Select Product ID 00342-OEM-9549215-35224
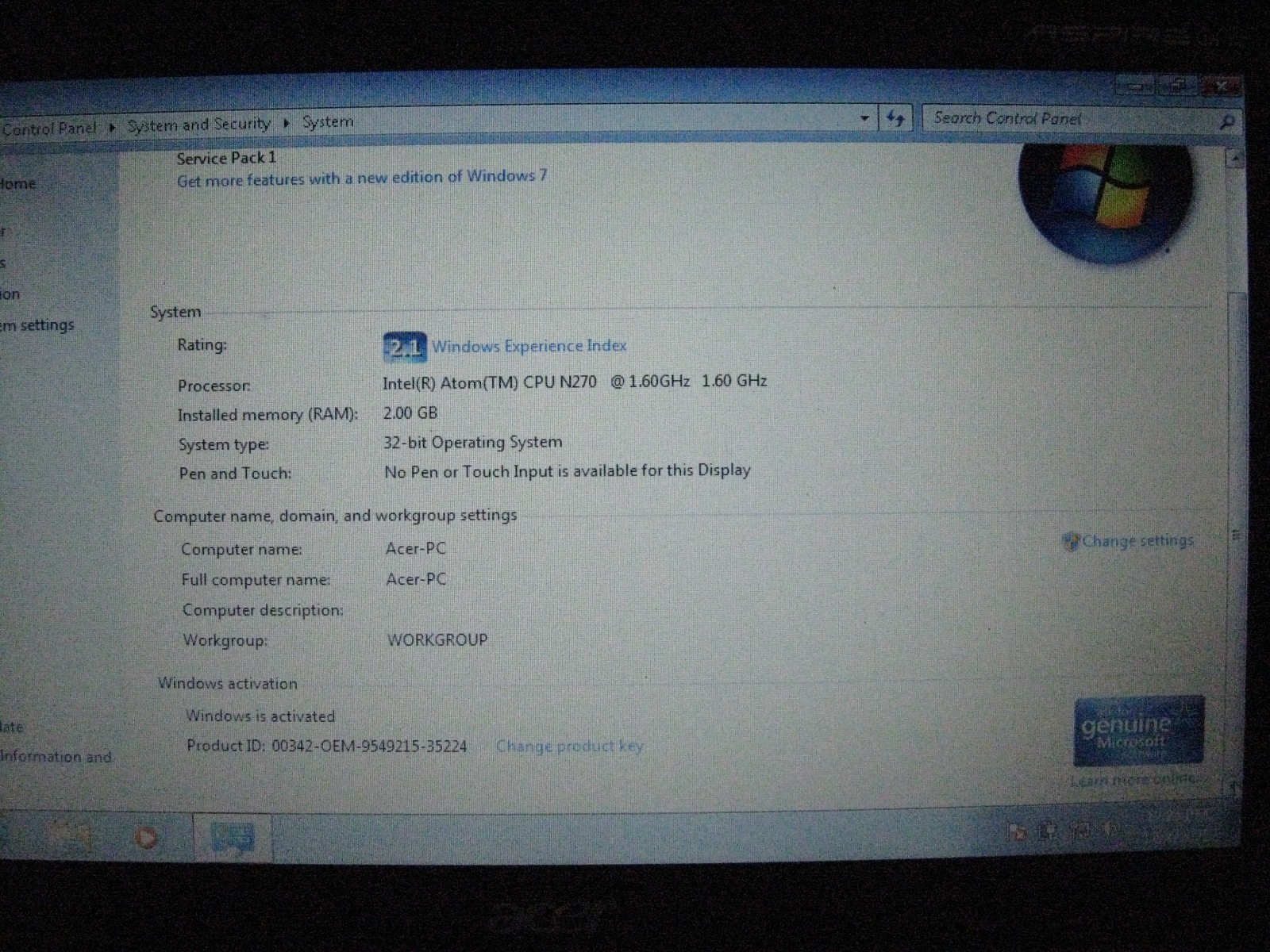Image resolution: width=1270 pixels, height=952 pixels. point(327,746)
